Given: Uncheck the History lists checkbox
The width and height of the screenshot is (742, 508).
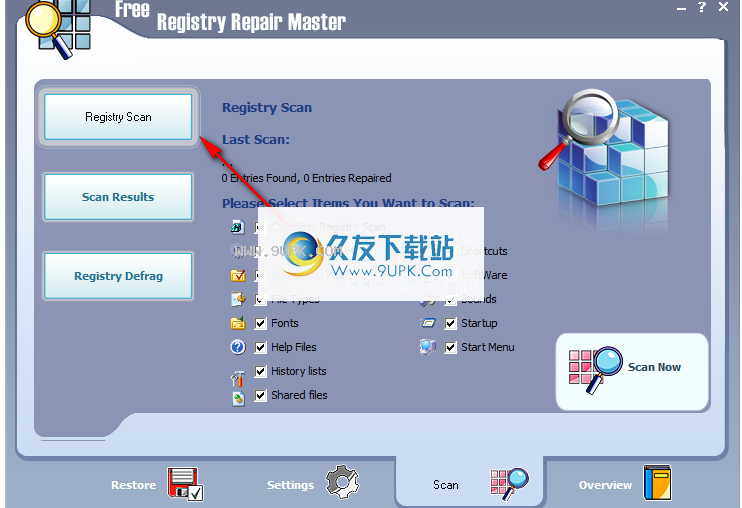Looking at the screenshot, I should (x=261, y=371).
